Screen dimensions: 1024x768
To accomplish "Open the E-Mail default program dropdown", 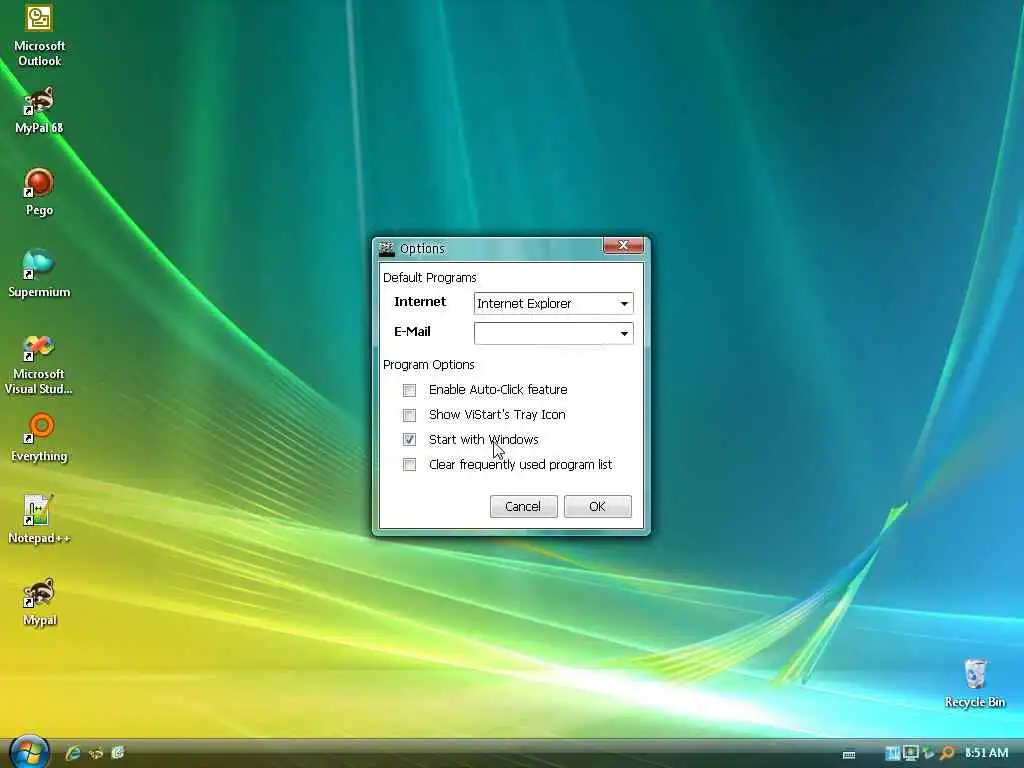I will click(553, 333).
